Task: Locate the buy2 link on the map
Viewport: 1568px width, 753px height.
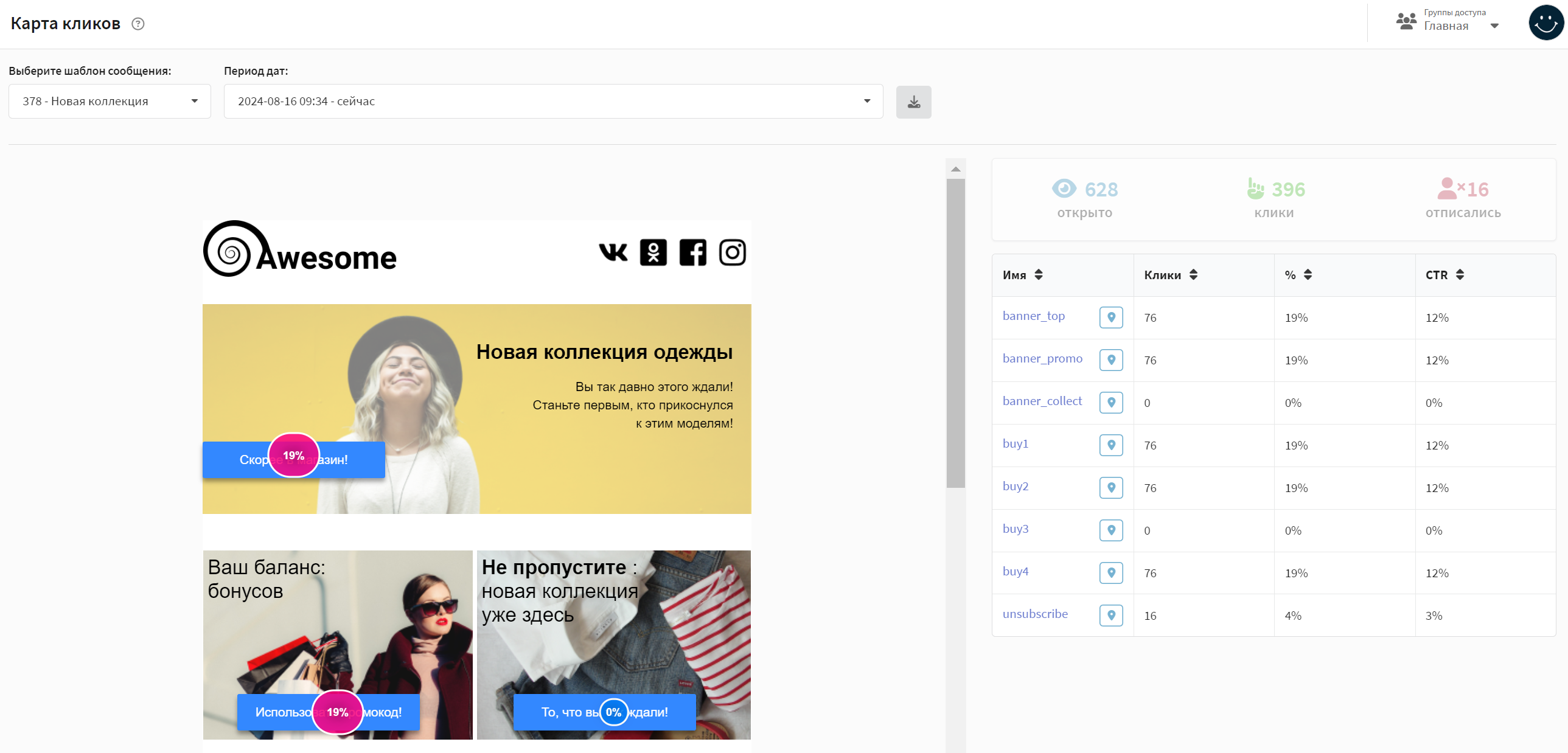Action: point(1111,487)
